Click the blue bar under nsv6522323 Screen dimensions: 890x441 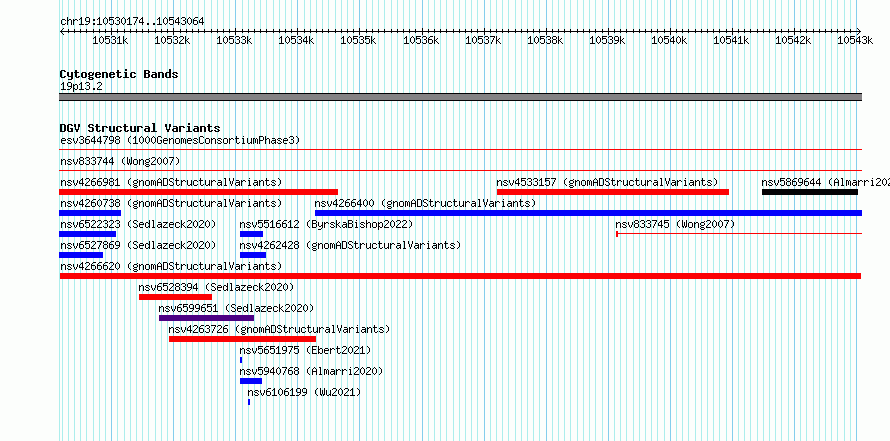[x=87, y=234]
